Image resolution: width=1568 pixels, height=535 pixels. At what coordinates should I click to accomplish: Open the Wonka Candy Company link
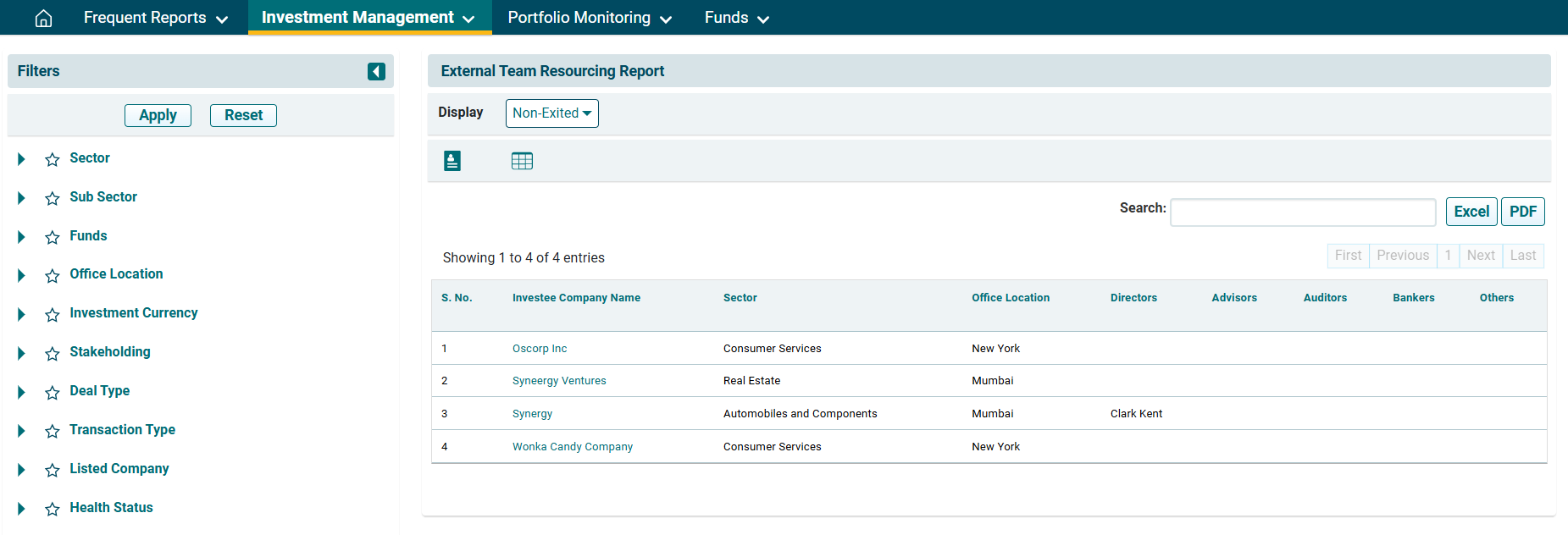(x=572, y=447)
